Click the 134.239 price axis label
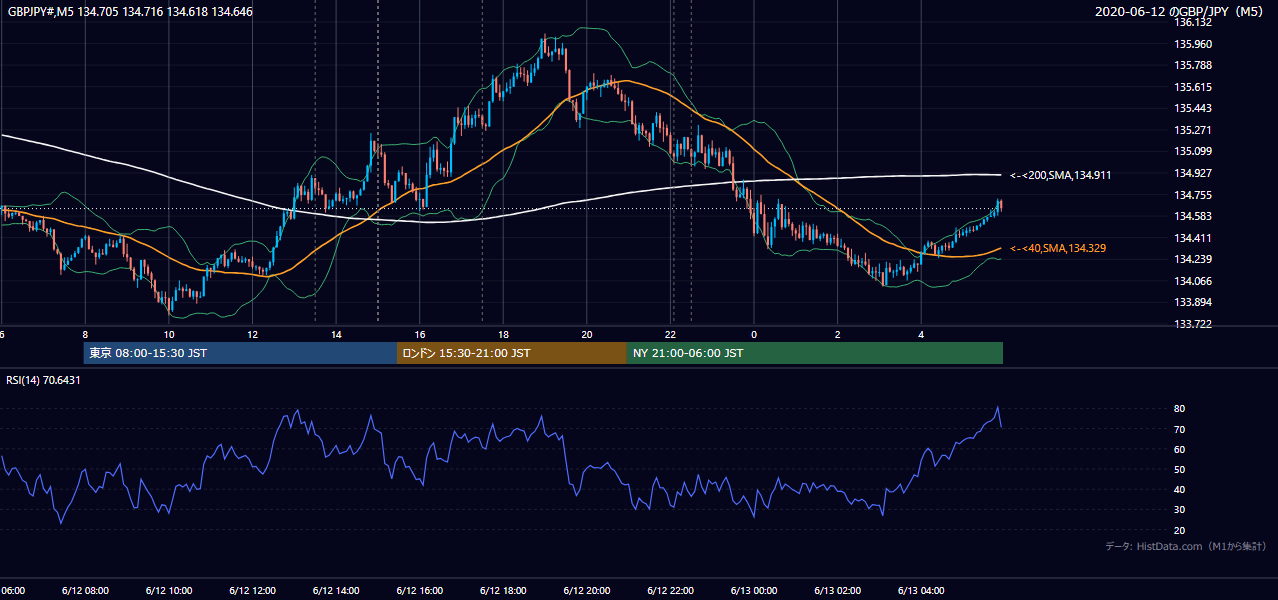The image size is (1278, 600). [x=1193, y=260]
